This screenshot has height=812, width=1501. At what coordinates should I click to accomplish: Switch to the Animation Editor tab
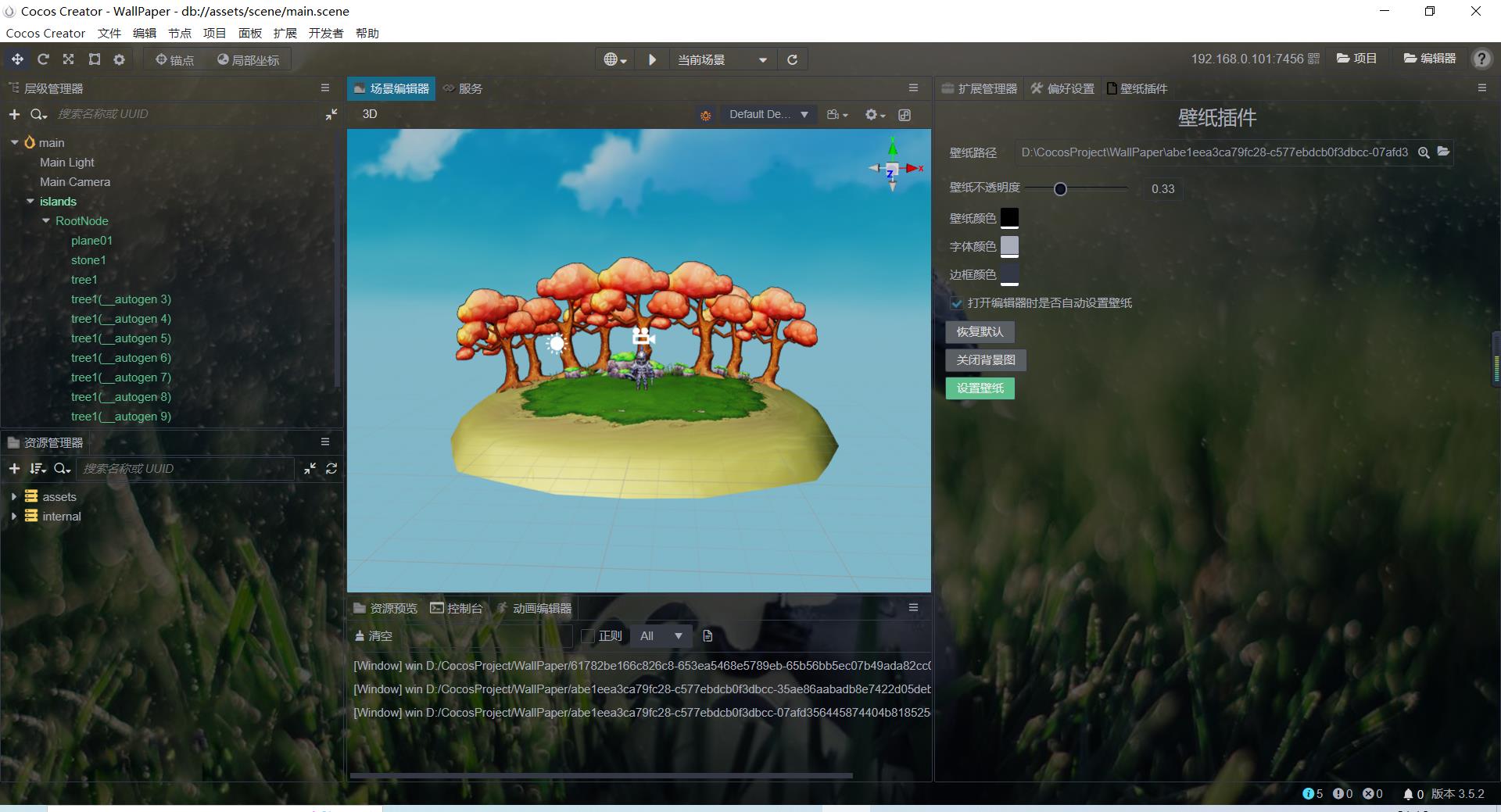(x=535, y=608)
